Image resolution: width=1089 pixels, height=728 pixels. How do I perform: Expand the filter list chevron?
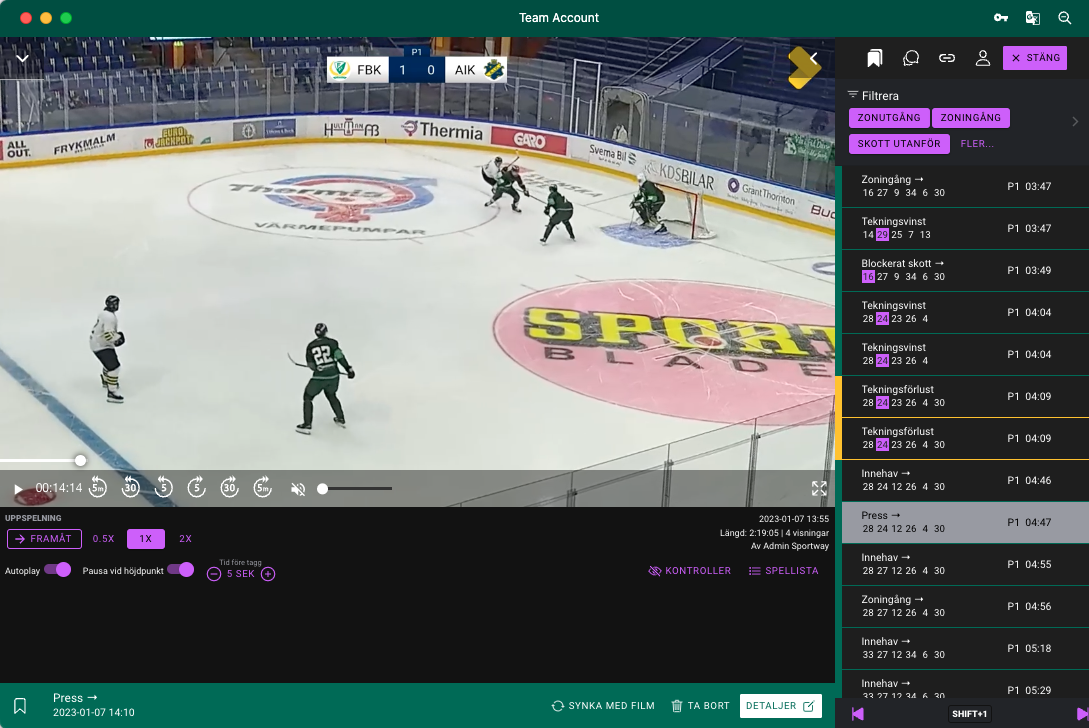tap(1075, 122)
